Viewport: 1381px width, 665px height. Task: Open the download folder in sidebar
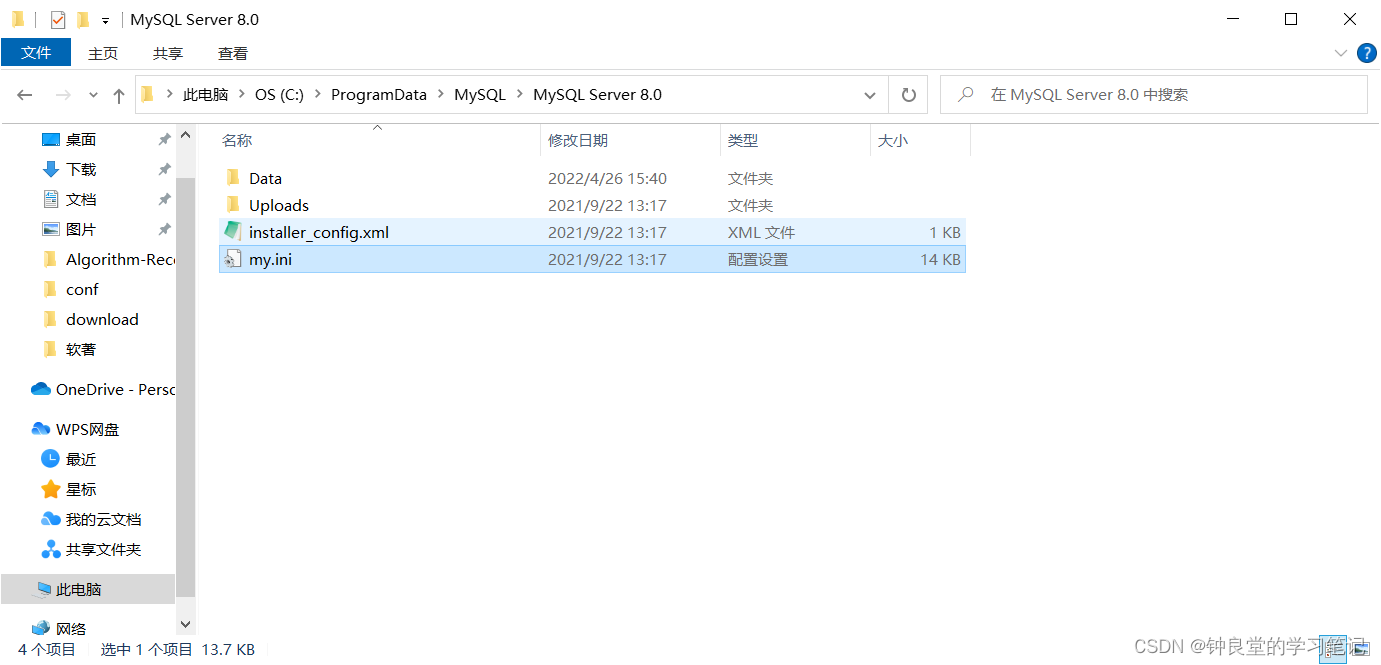(x=102, y=319)
